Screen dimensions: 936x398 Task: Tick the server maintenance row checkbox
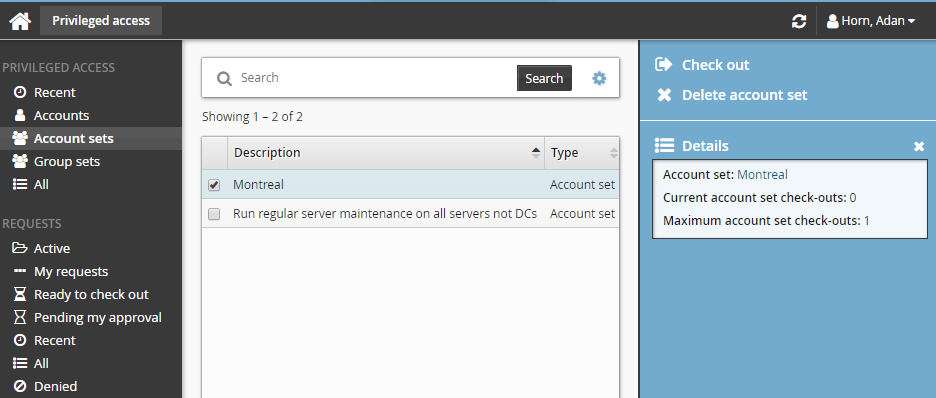[214, 214]
